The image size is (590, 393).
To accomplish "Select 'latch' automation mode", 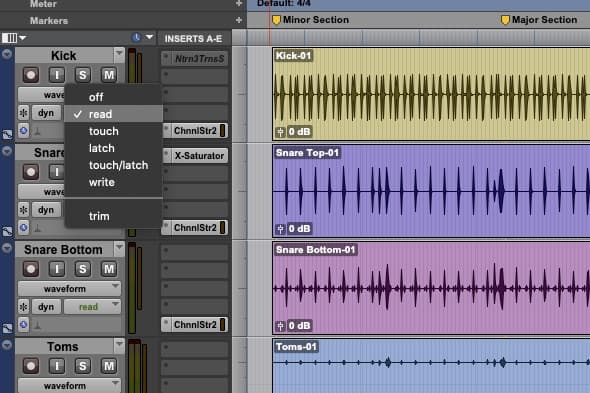I will pos(114,148).
